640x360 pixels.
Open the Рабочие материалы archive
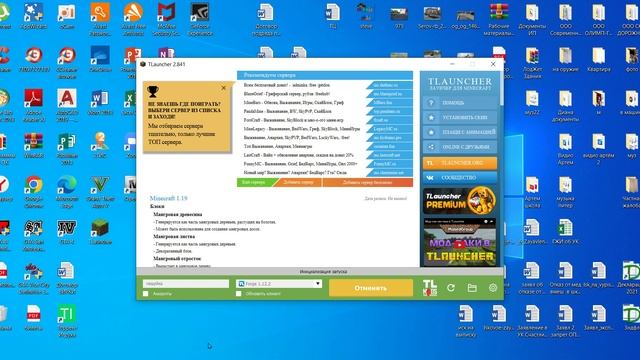click(x=499, y=19)
